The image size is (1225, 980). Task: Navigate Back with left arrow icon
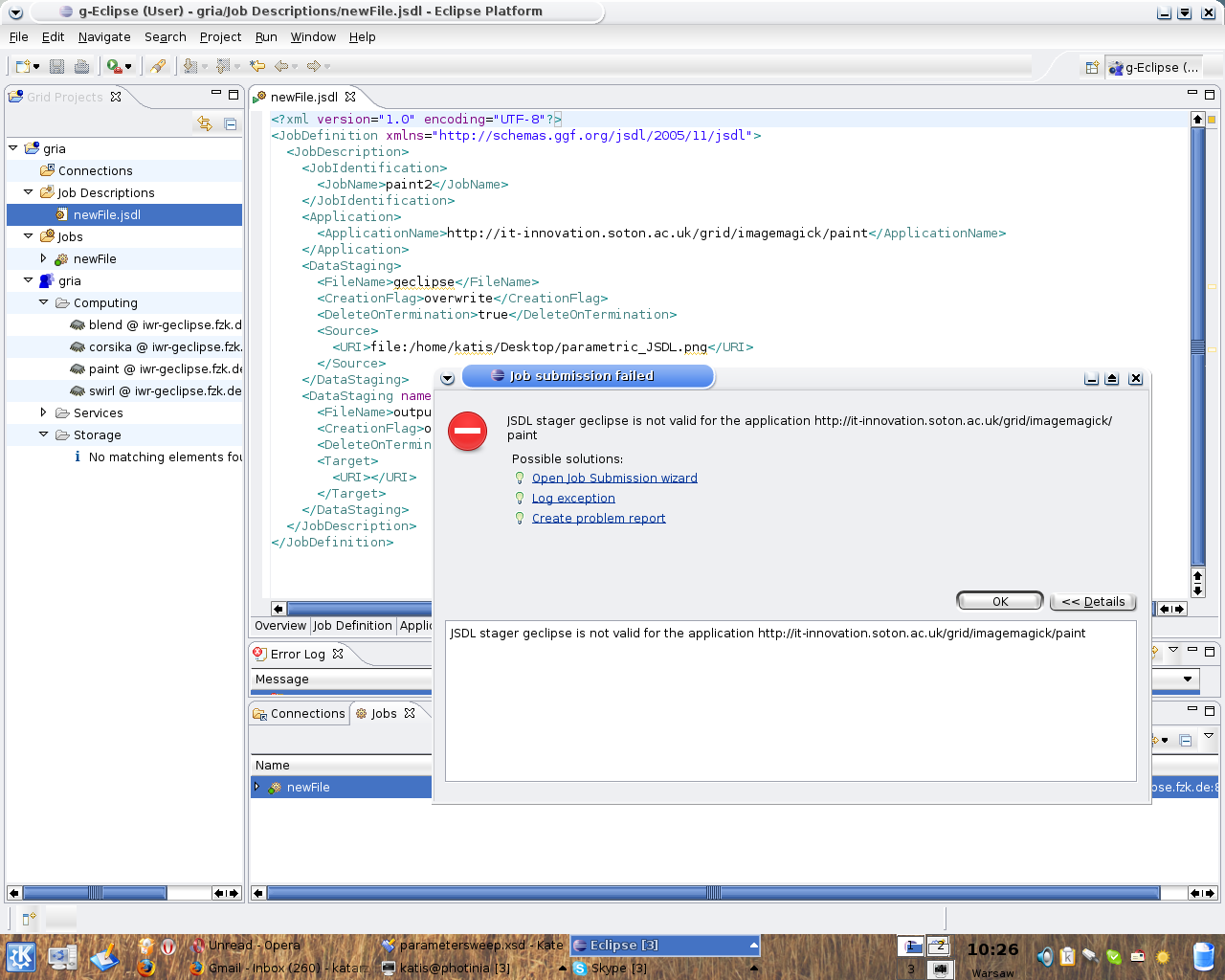coord(281,66)
